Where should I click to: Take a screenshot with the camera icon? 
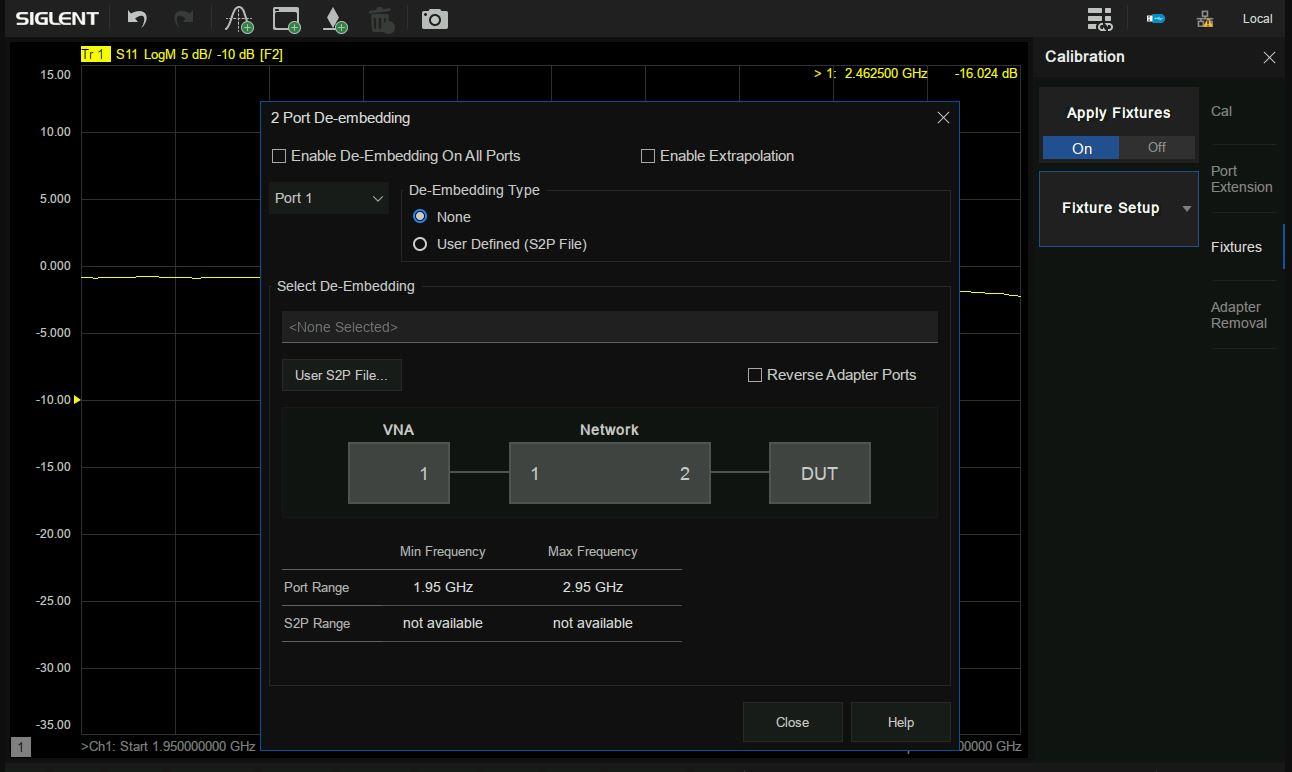click(x=434, y=19)
